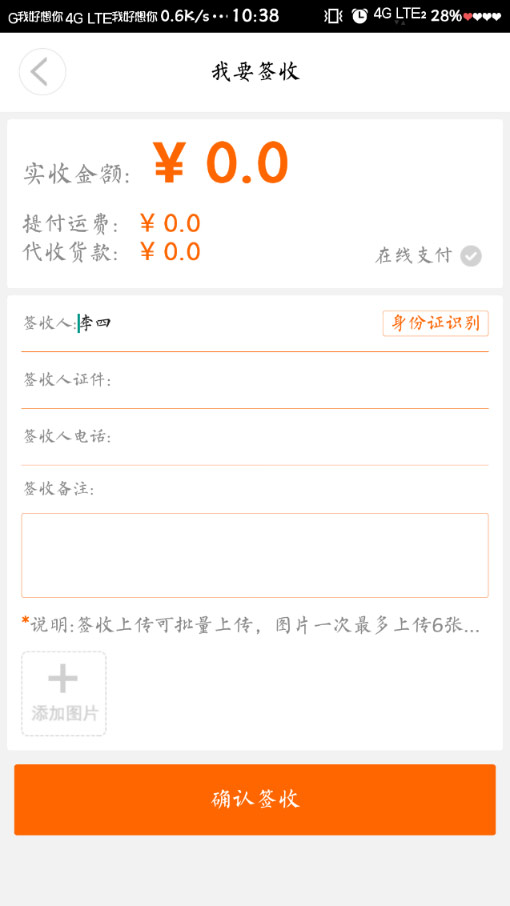Tap the 实收金额 ¥0.0 amount
This screenshot has width=510, height=906.
click(x=221, y=163)
